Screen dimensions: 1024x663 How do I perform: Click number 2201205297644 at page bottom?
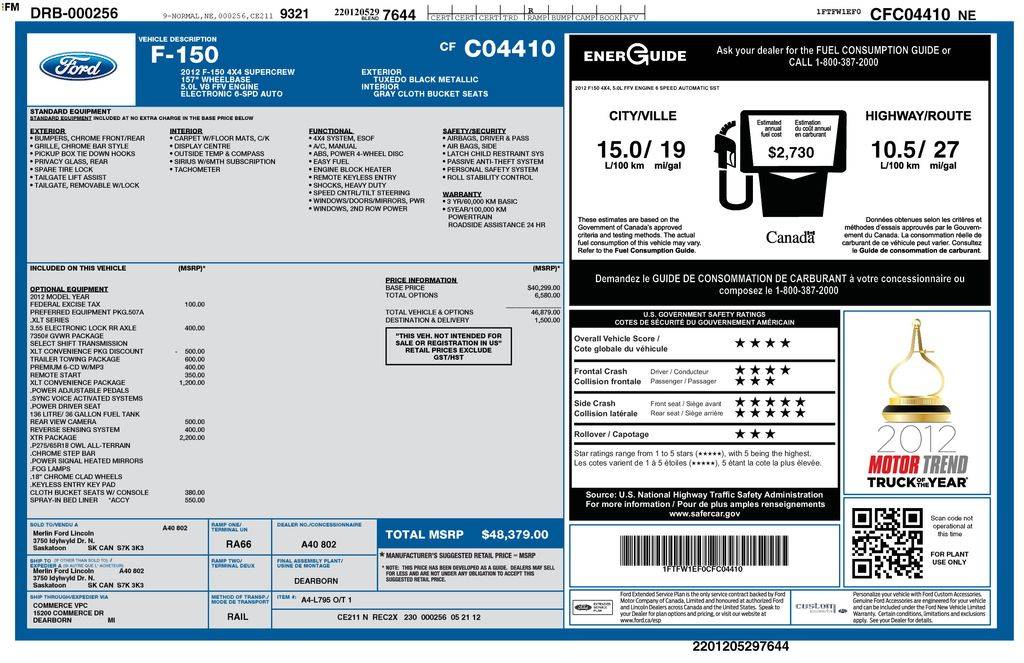[x=741, y=647]
